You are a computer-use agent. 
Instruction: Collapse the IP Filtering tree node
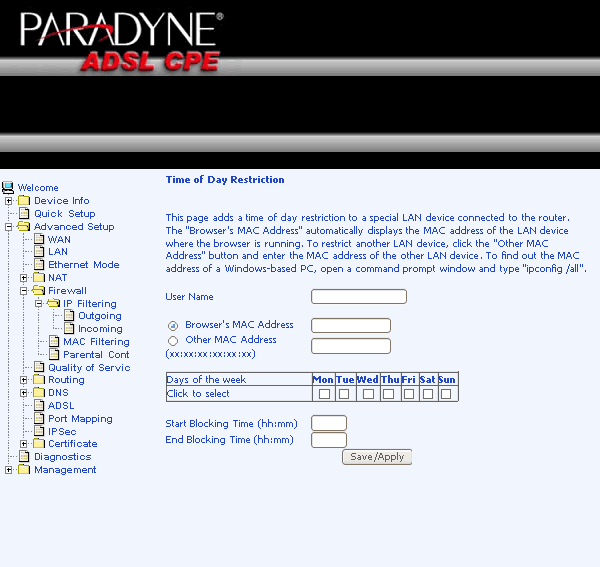point(39,304)
